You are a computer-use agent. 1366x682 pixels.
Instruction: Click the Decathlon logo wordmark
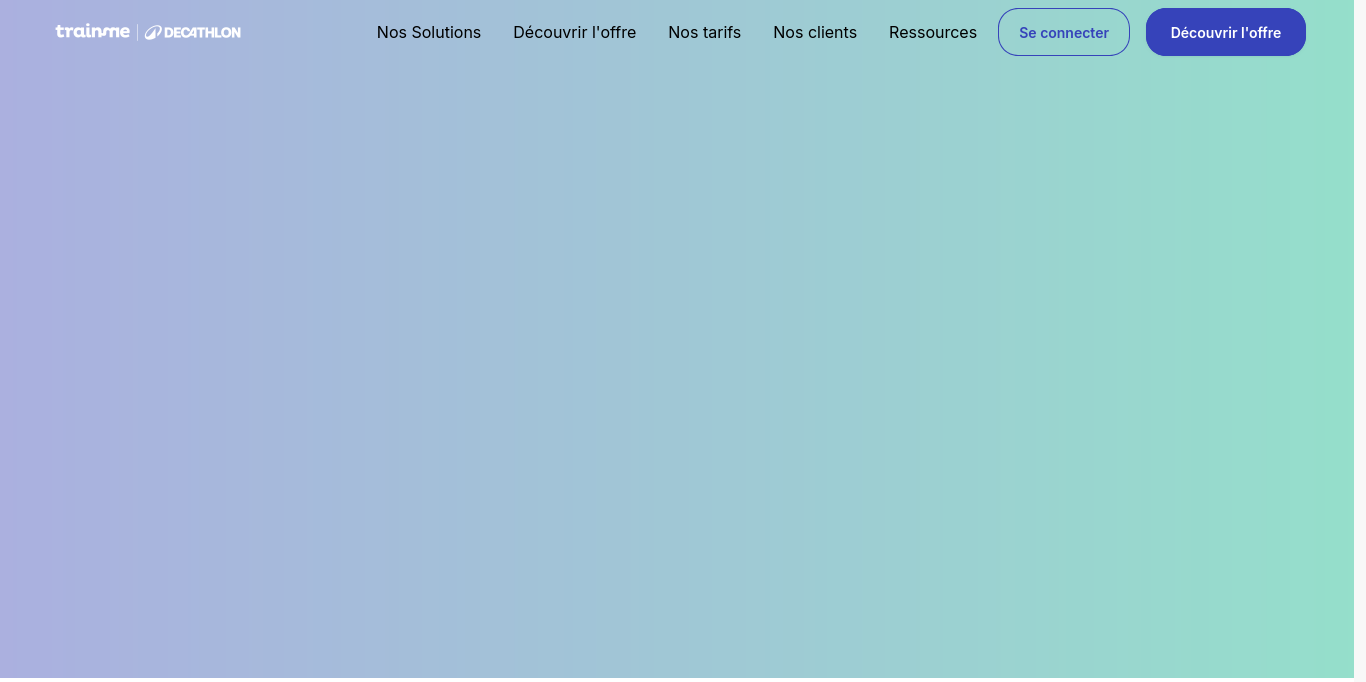pos(202,33)
